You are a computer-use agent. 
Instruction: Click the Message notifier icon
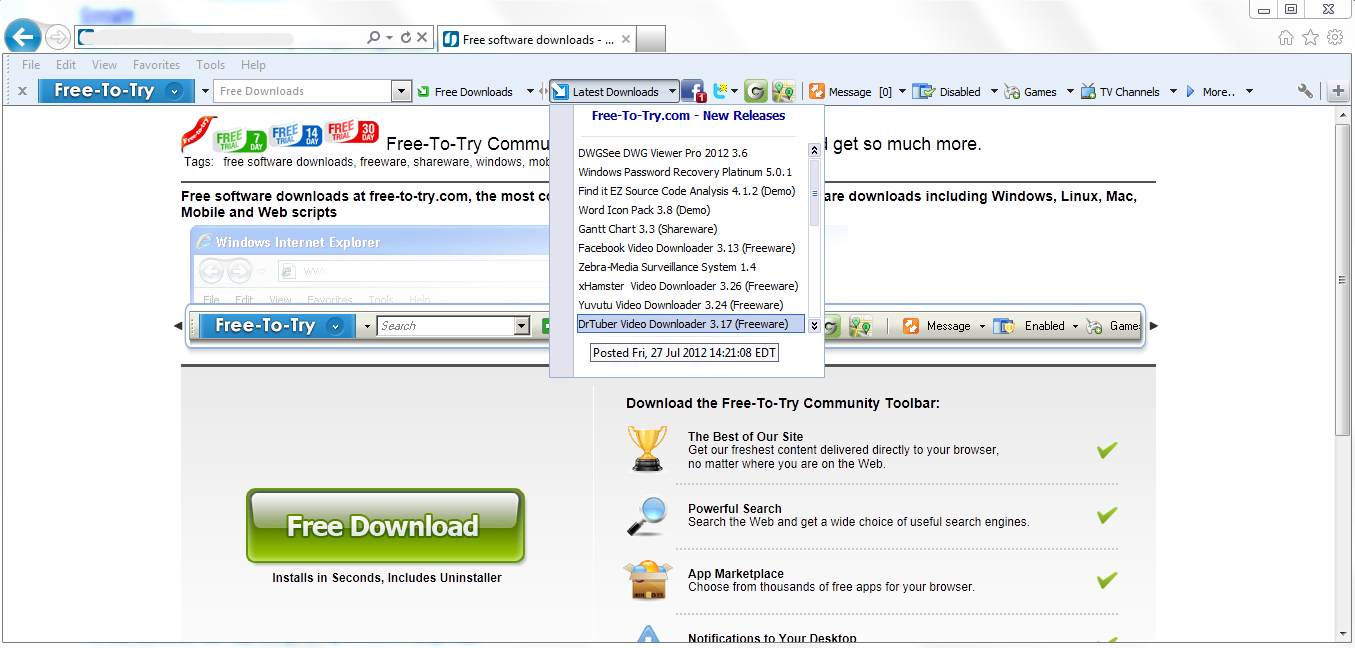click(817, 92)
